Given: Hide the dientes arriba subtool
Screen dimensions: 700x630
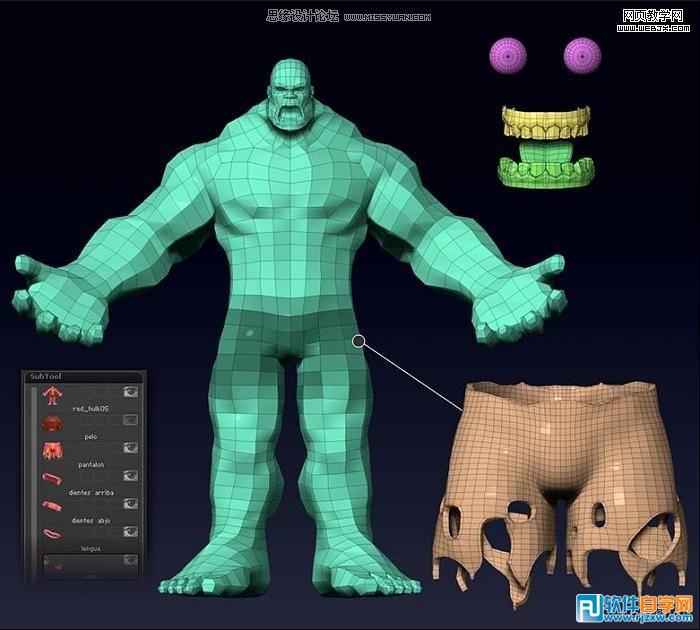Looking at the screenshot, I should [130, 476].
